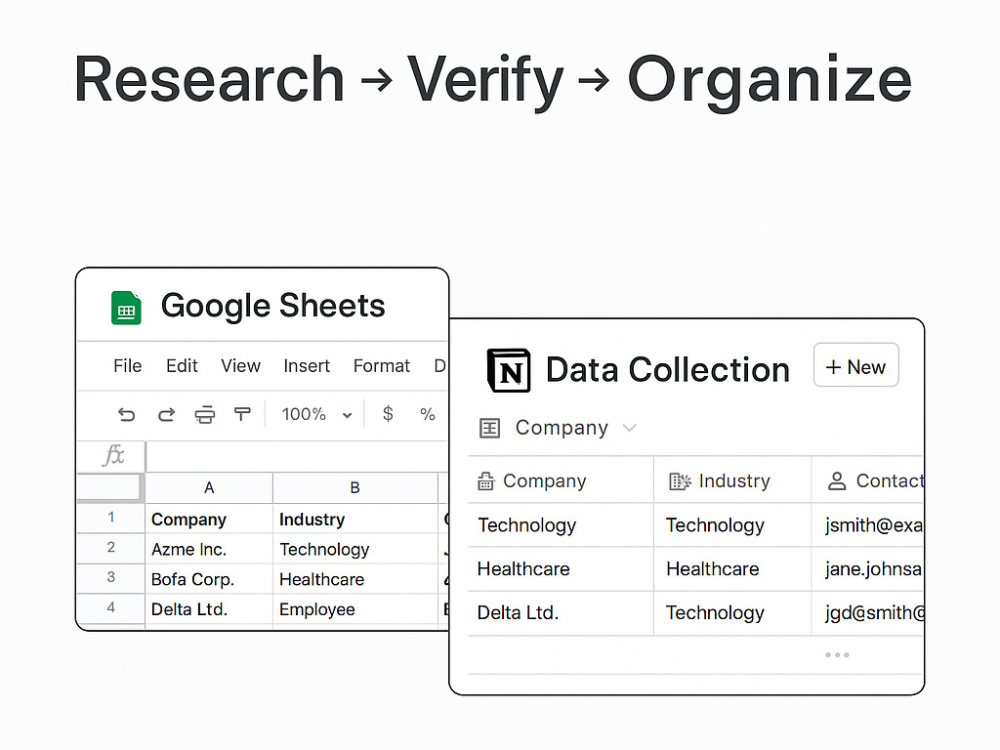
Task: Select column A header in Sheets
Action: pos(209,488)
